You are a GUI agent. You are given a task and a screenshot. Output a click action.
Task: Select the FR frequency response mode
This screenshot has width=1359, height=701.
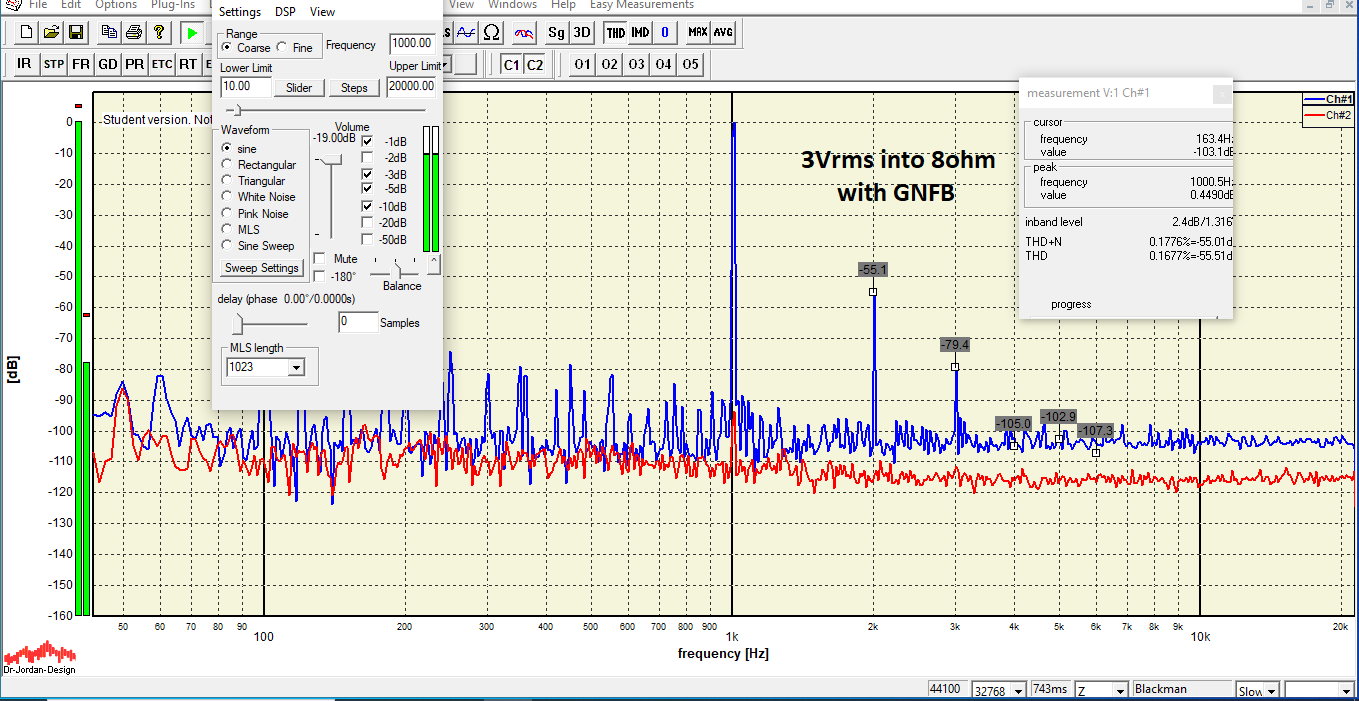[80, 64]
